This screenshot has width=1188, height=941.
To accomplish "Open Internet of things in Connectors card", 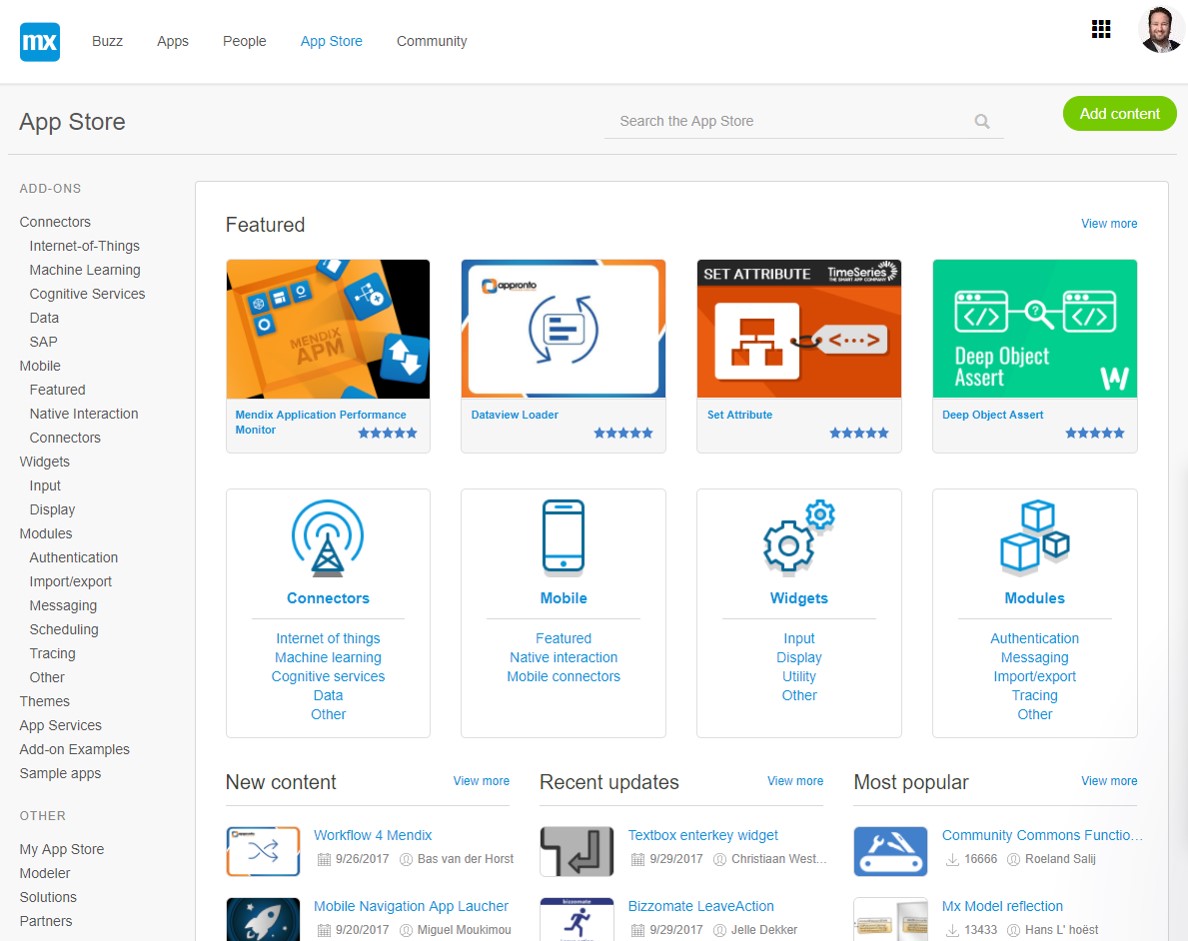I will [328, 639].
